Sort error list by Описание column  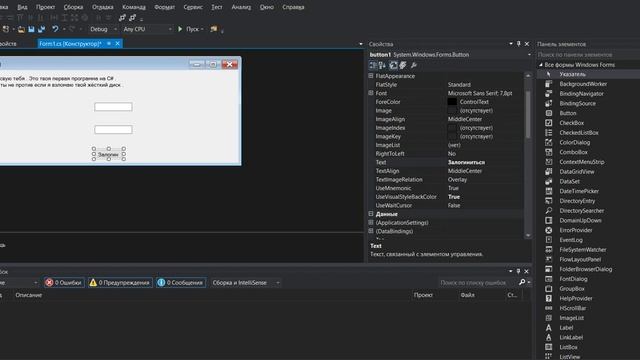29,295
